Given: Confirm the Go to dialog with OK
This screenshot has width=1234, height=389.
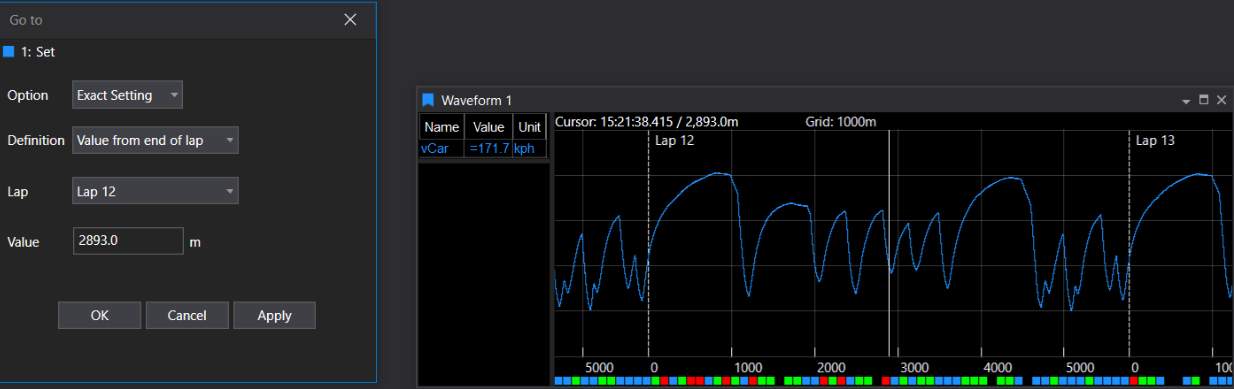Looking at the screenshot, I should pyautogui.click(x=99, y=315).
